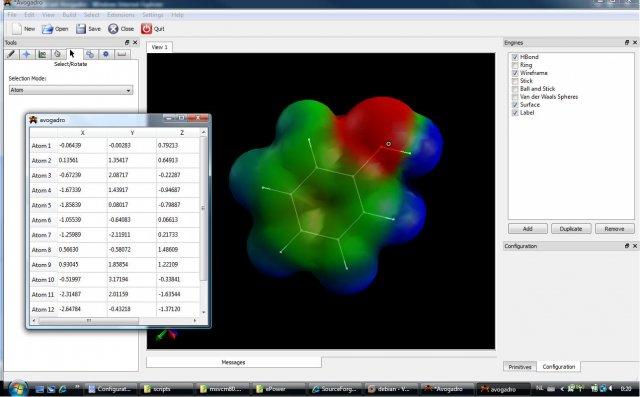Select the ruler Measure tool tab
Viewport: 640px width, 397px height.
[122, 54]
